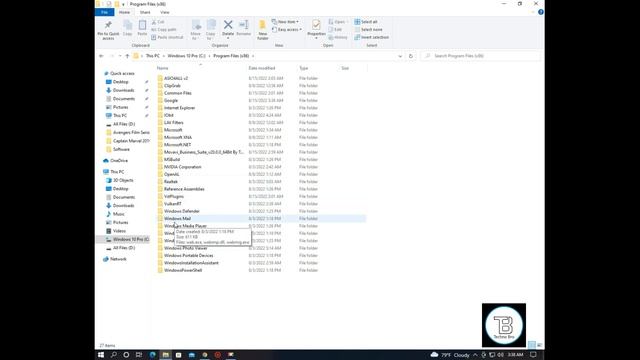The width and height of the screenshot is (640, 360).
Task: Open the recent locations dropdown arrow
Action: coord(120,56)
